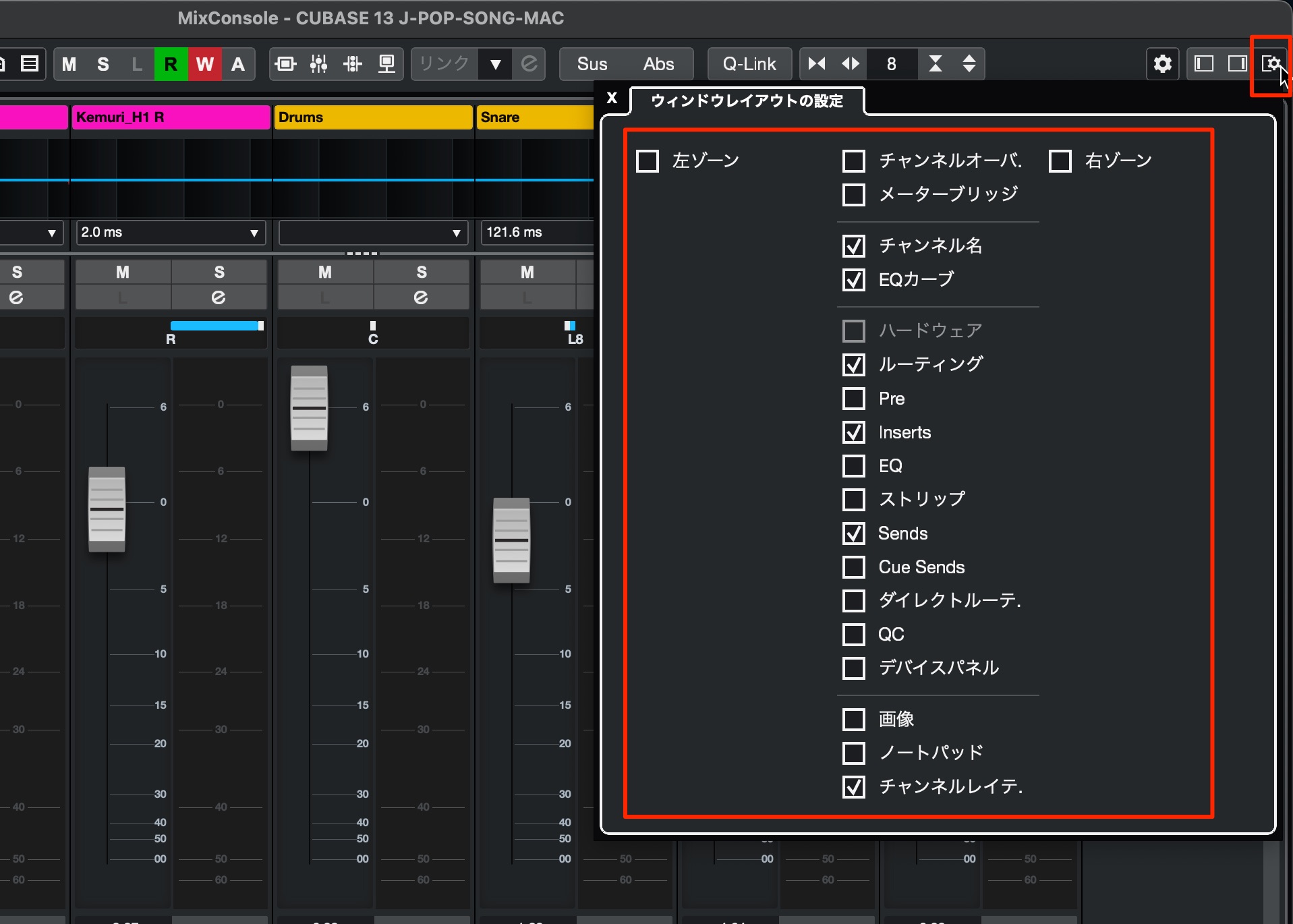Uncheck the Sends checkbox
Viewport: 1293px width, 924px height.
click(x=854, y=533)
